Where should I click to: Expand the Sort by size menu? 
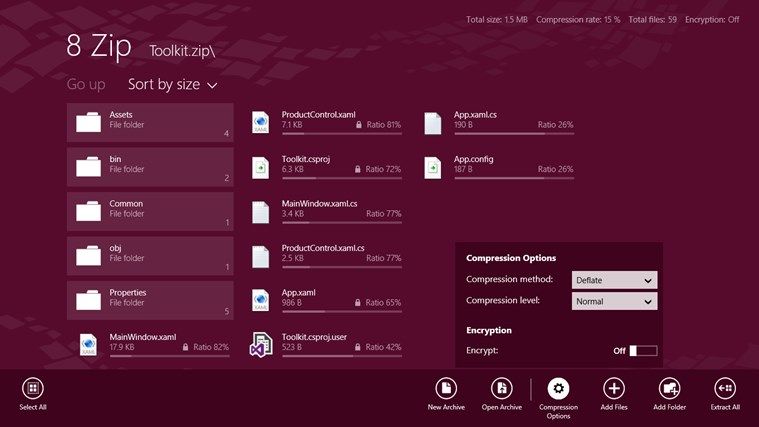172,84
